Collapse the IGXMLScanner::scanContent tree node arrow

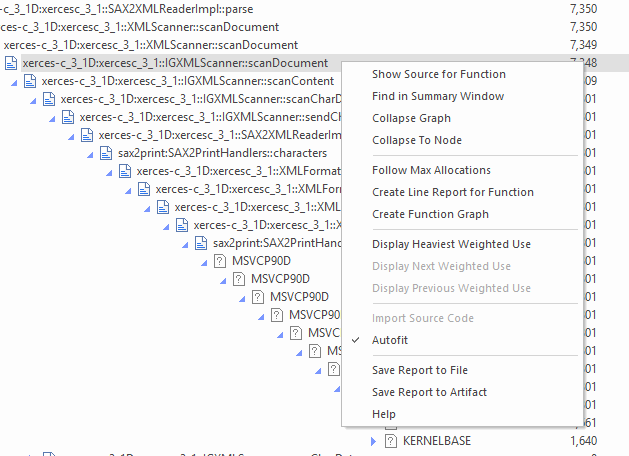click(14, 82)
